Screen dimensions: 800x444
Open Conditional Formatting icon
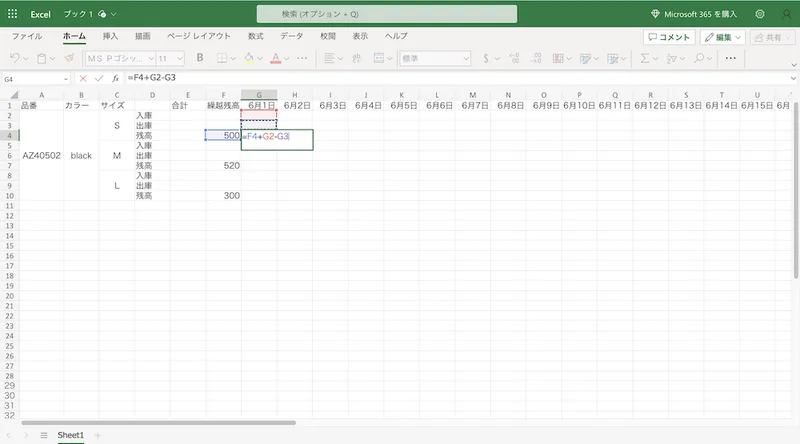(x=558, y=58)
